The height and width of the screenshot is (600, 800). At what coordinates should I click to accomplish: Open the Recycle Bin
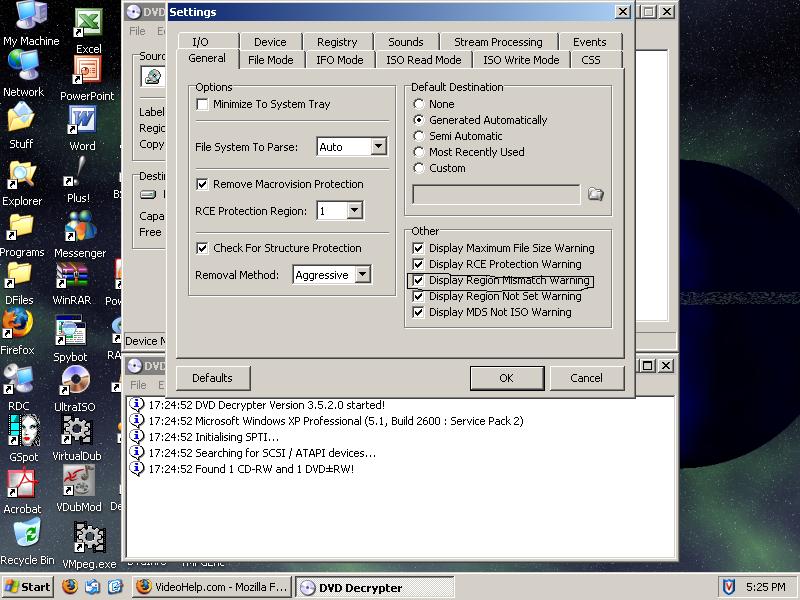click(x=27, y=542)
